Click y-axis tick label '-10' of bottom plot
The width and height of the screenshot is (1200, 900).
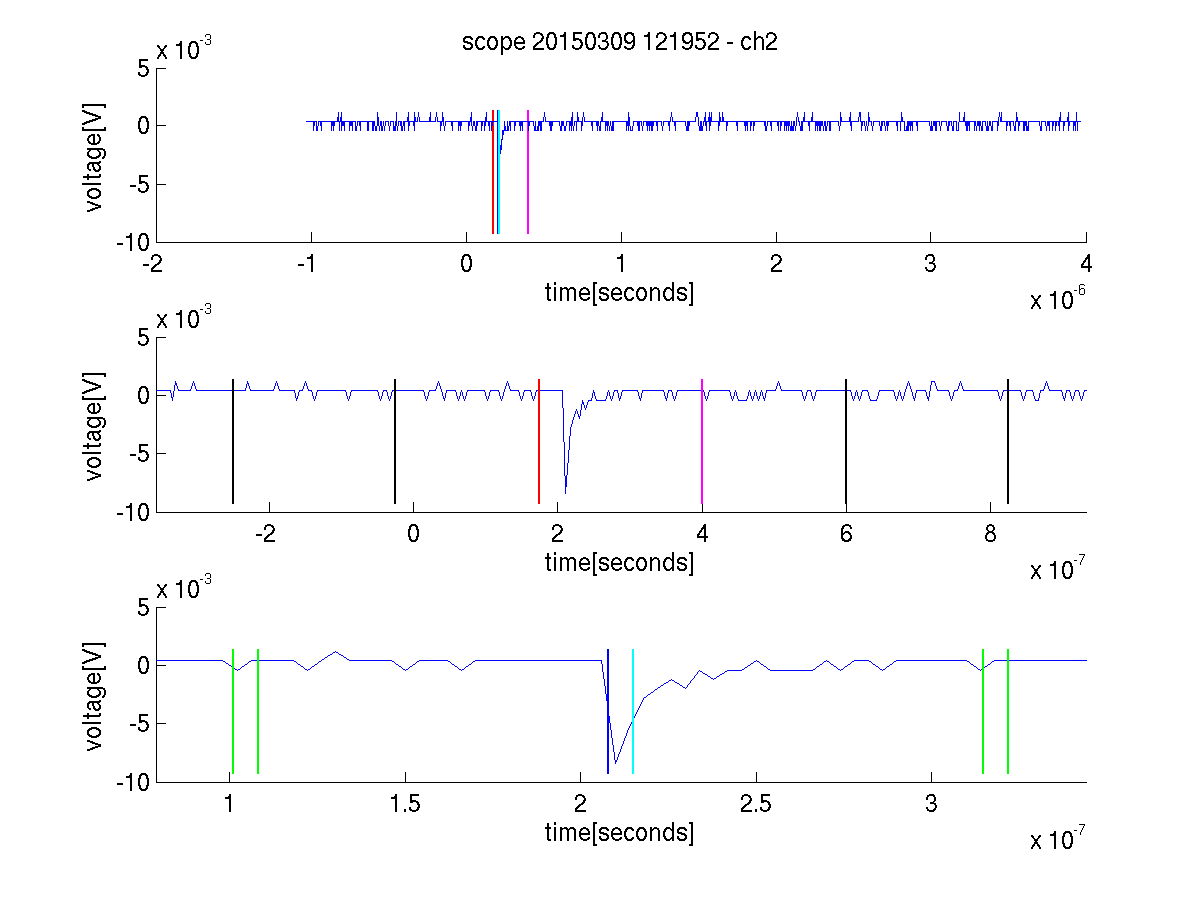click(x=134, y=781)
